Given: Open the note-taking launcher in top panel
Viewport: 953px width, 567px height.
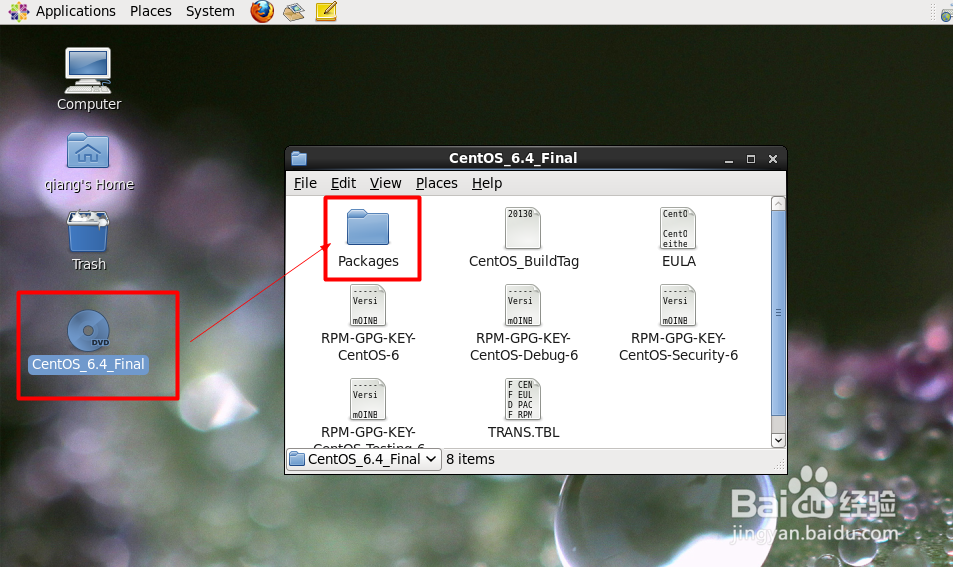Looking at the screenshot, I should tap(326, 11).
